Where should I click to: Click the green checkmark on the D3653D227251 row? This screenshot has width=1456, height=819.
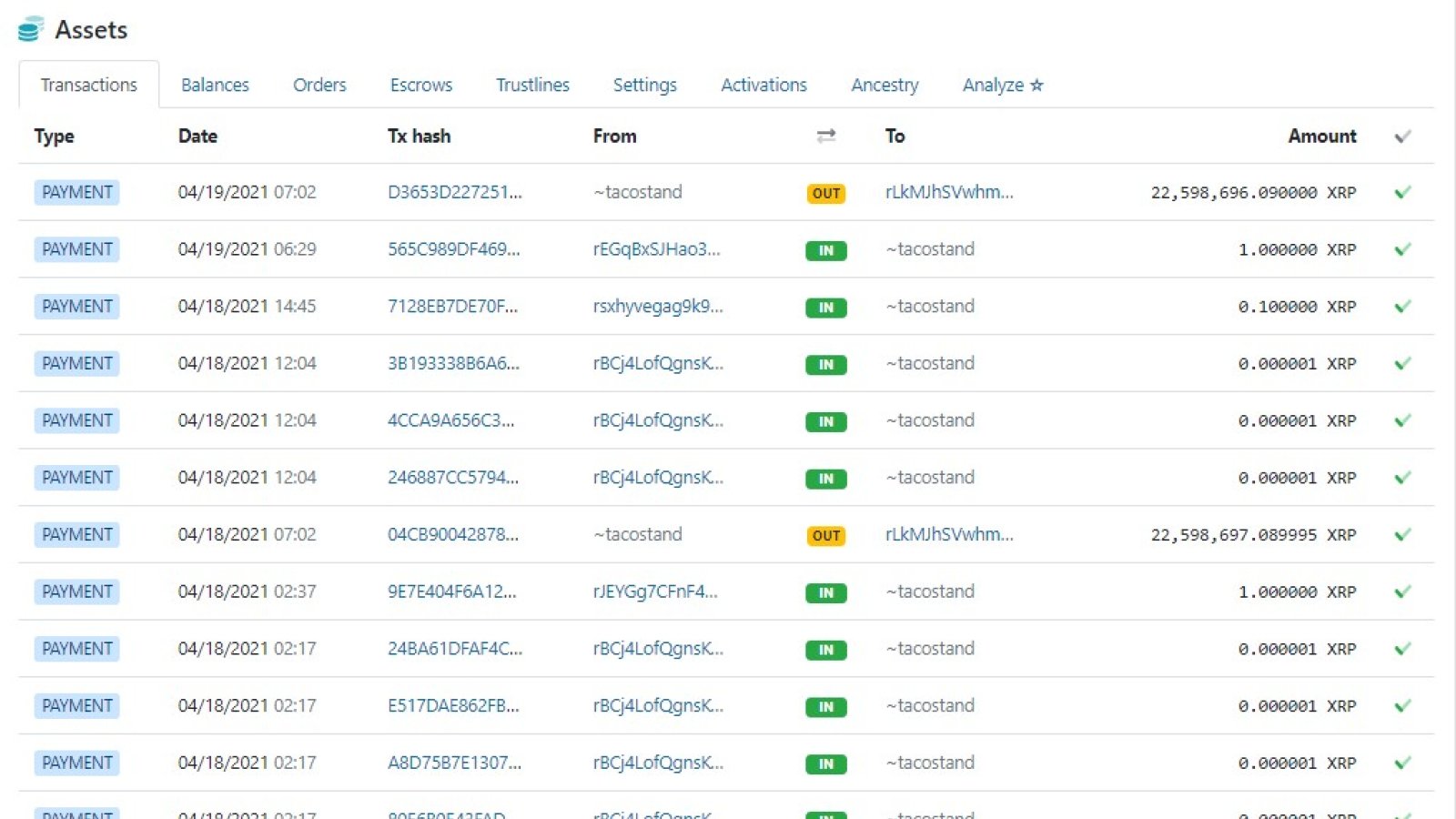pyautogui.click(x=1402, y=192)
